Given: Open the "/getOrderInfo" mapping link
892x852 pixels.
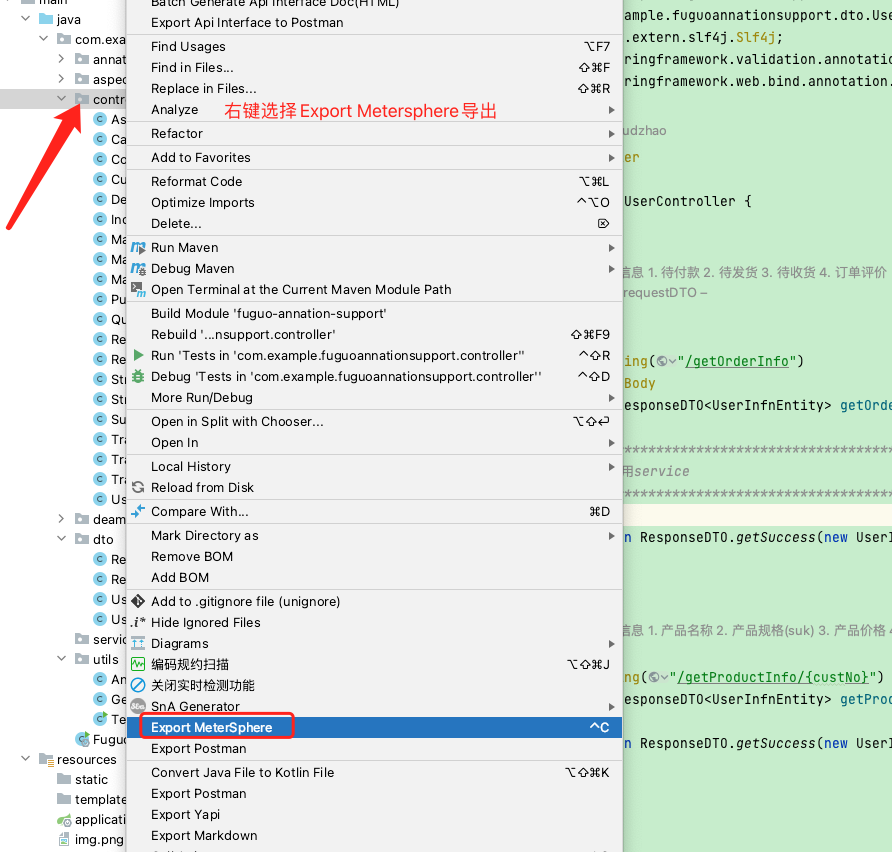Looking at the screenshot, I should tap(737, 361).
